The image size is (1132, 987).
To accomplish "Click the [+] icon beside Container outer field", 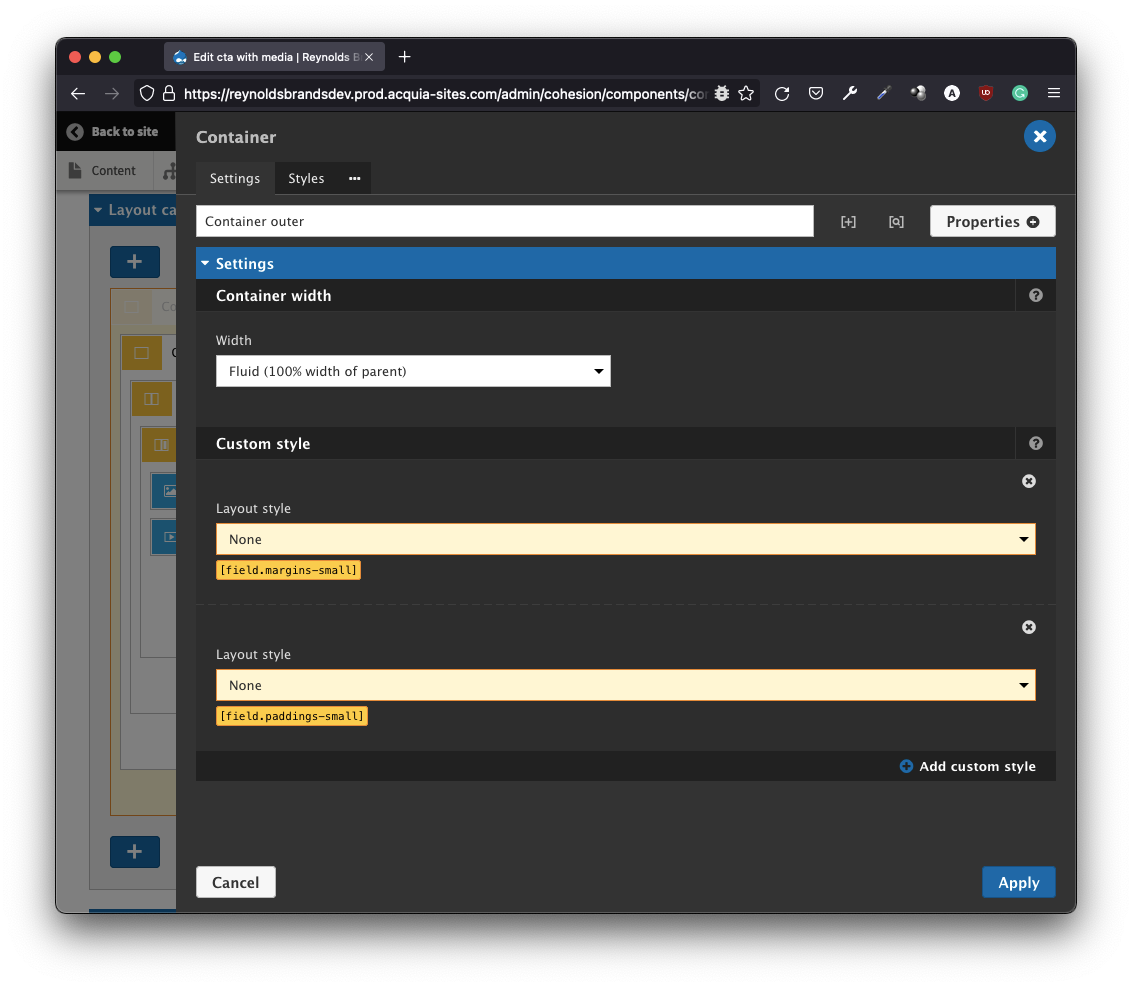I will pos(848,222).
